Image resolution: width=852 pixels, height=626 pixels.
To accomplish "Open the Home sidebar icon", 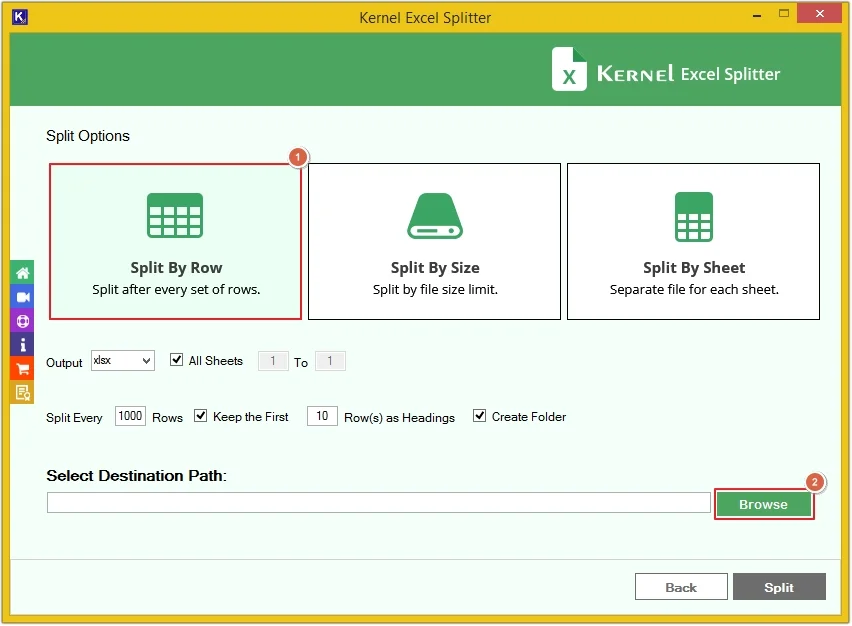I will 22,273.
